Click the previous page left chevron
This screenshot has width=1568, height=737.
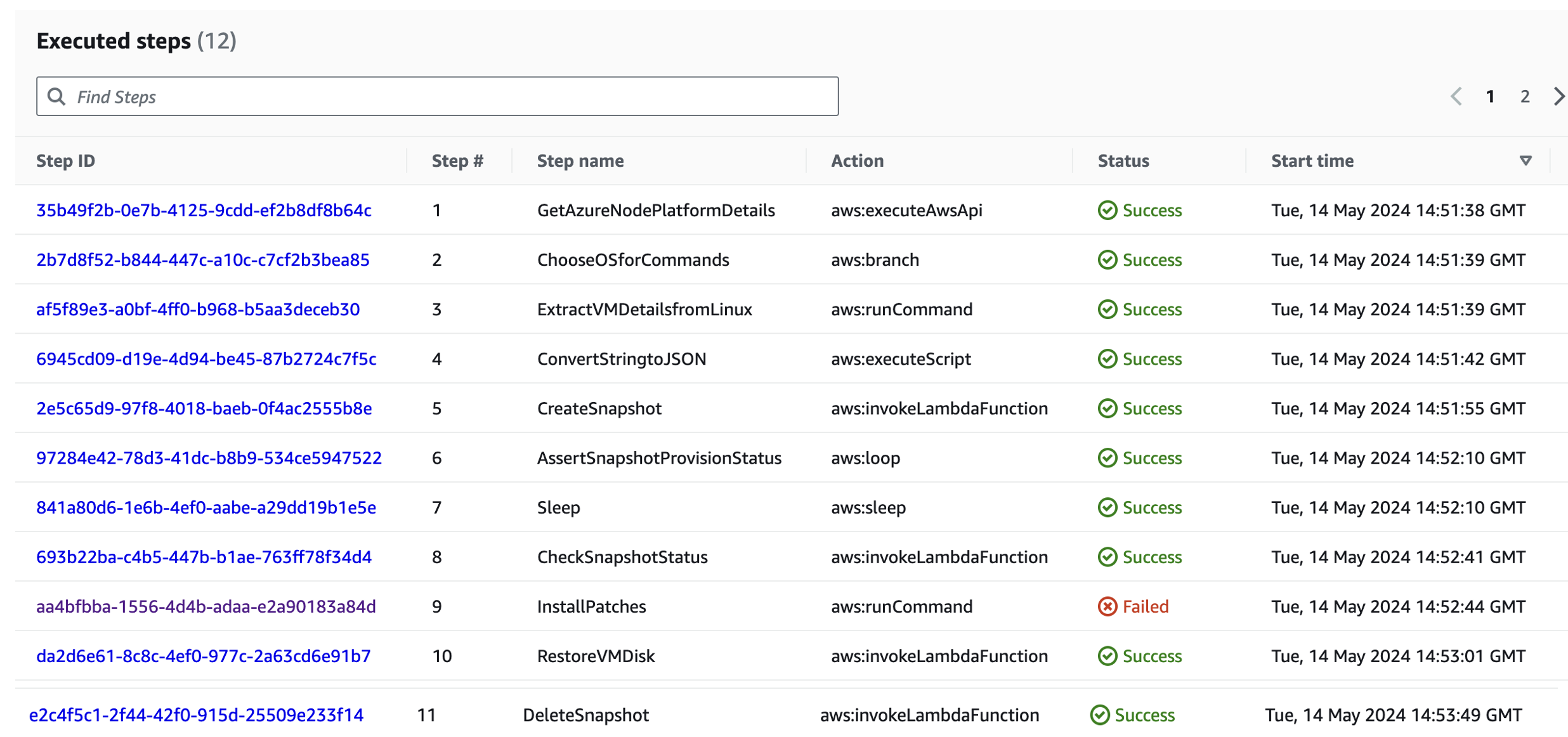pos(1456,96)
